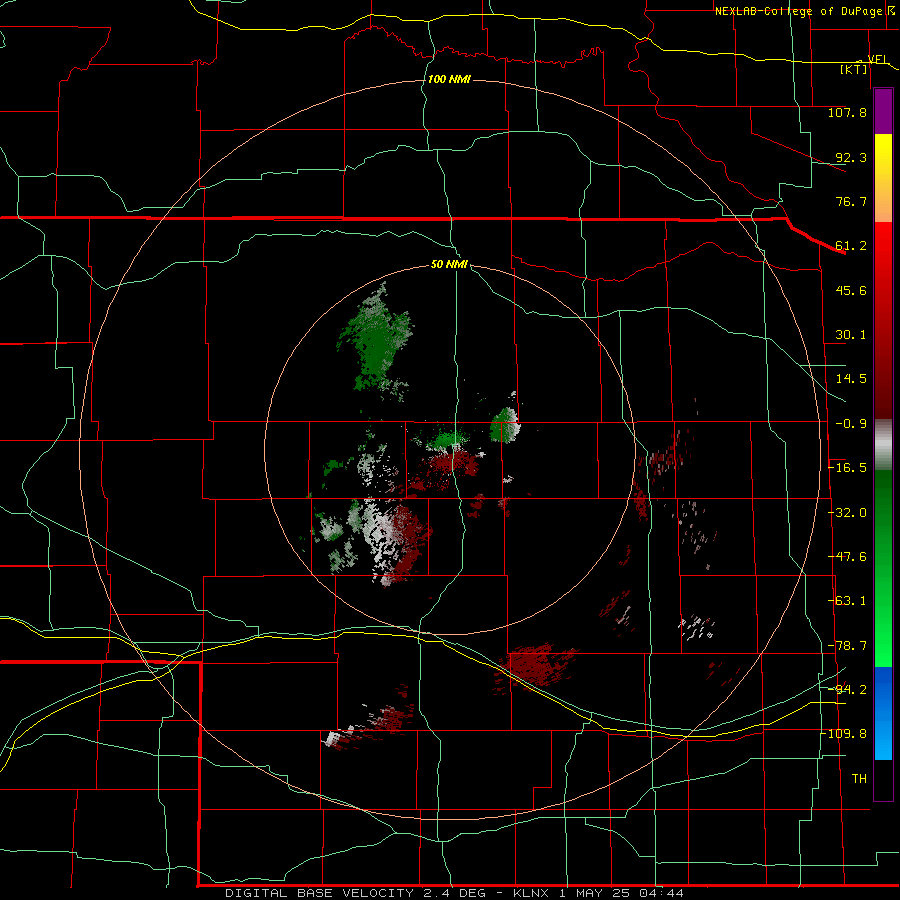Click the 92.3 velocity scale value

point(851,157)
